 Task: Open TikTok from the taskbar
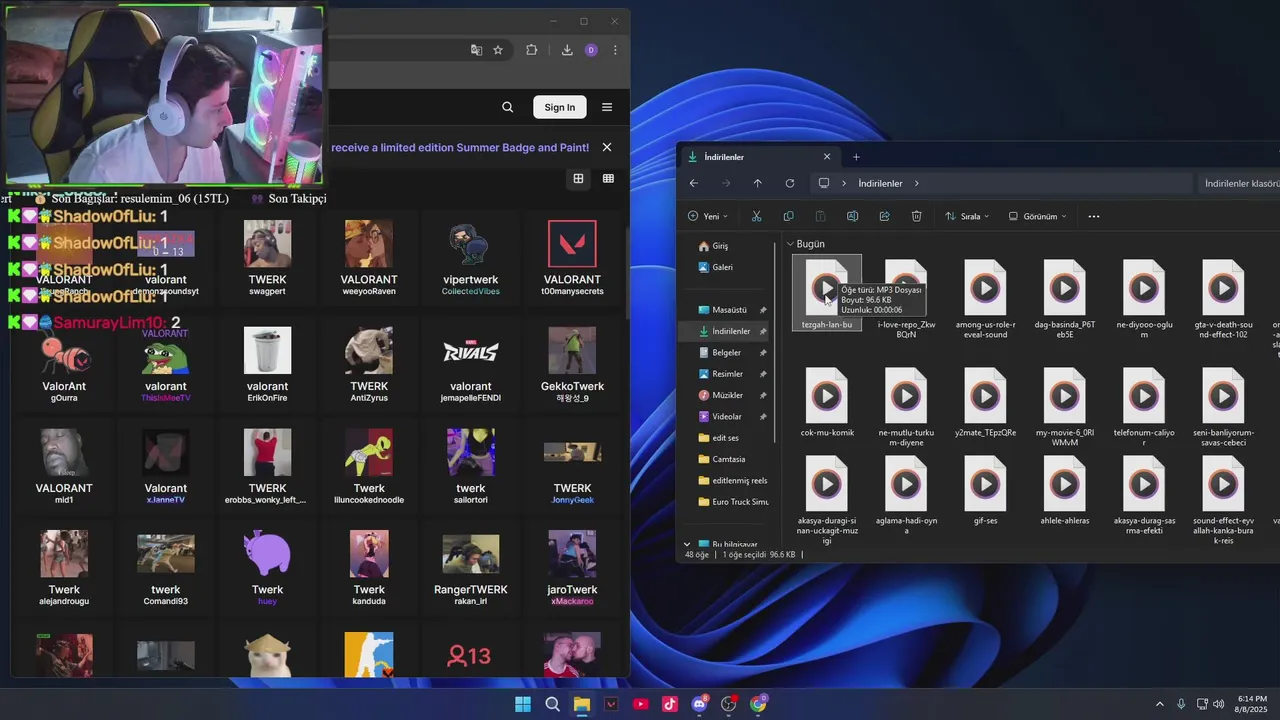point(670,704)
